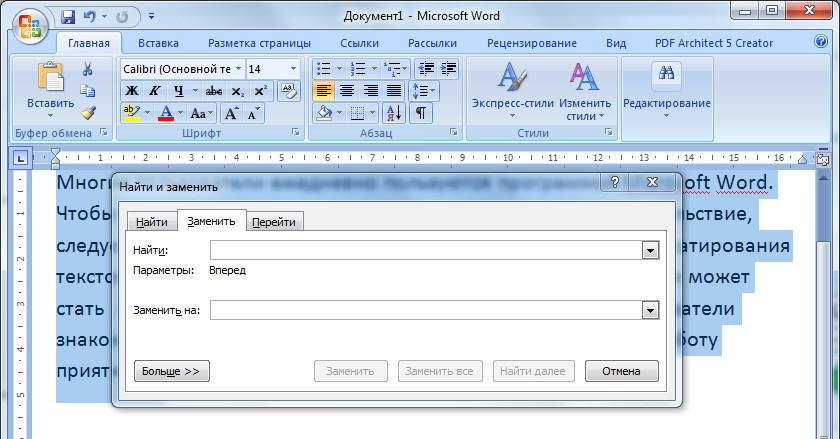Toggle paragraph marks ¶ display

[421, 113]
